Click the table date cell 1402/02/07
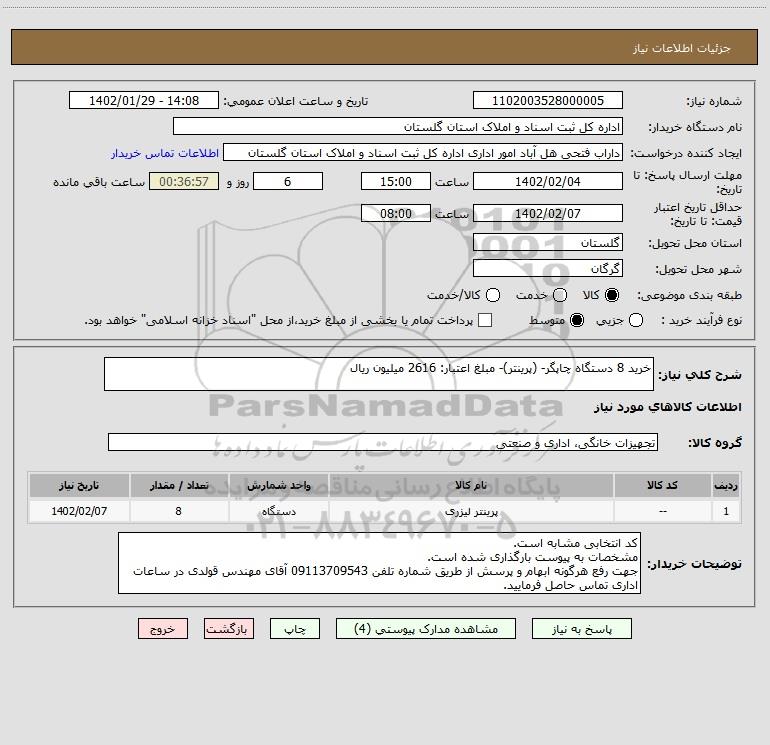770x745 pixels. [79, 511]
